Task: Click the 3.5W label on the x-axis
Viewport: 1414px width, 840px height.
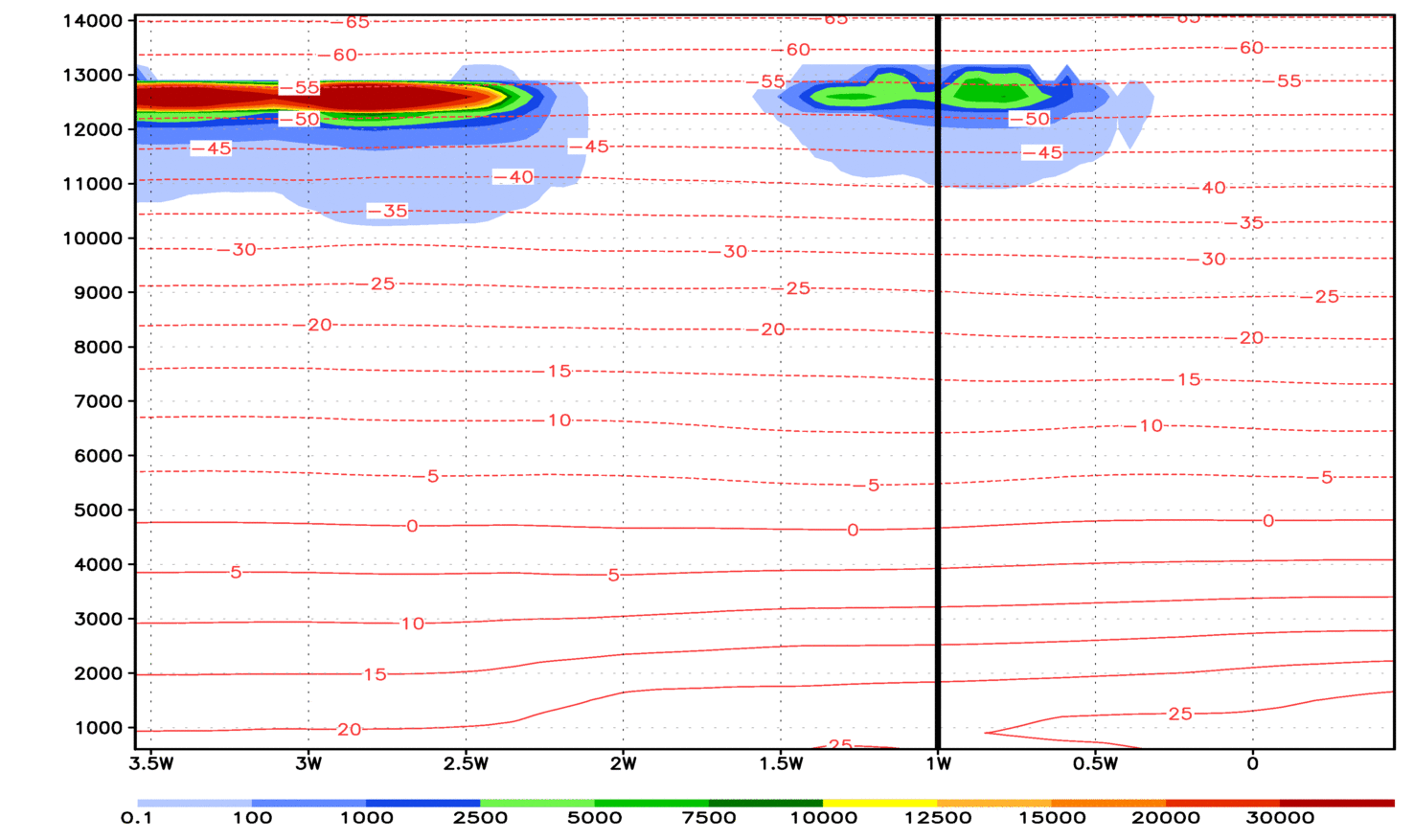Action: point(151,763)
